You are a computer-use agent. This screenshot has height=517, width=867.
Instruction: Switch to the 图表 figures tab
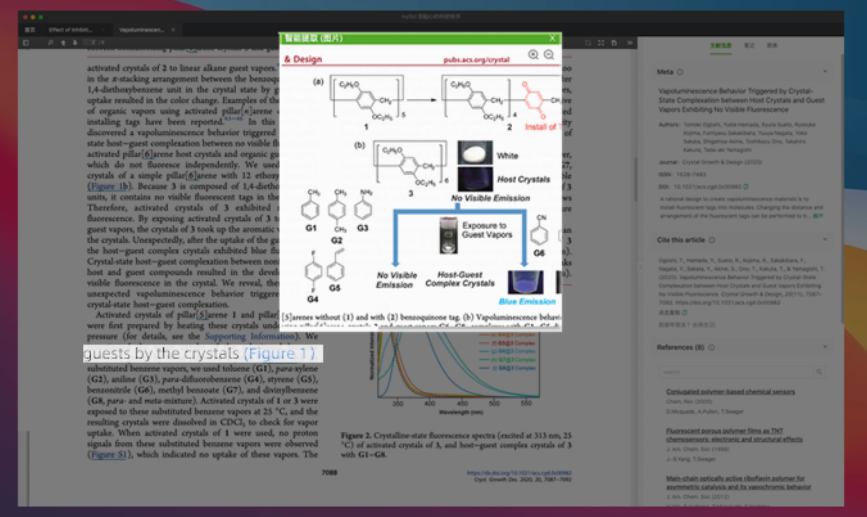[x=772, y=45]
